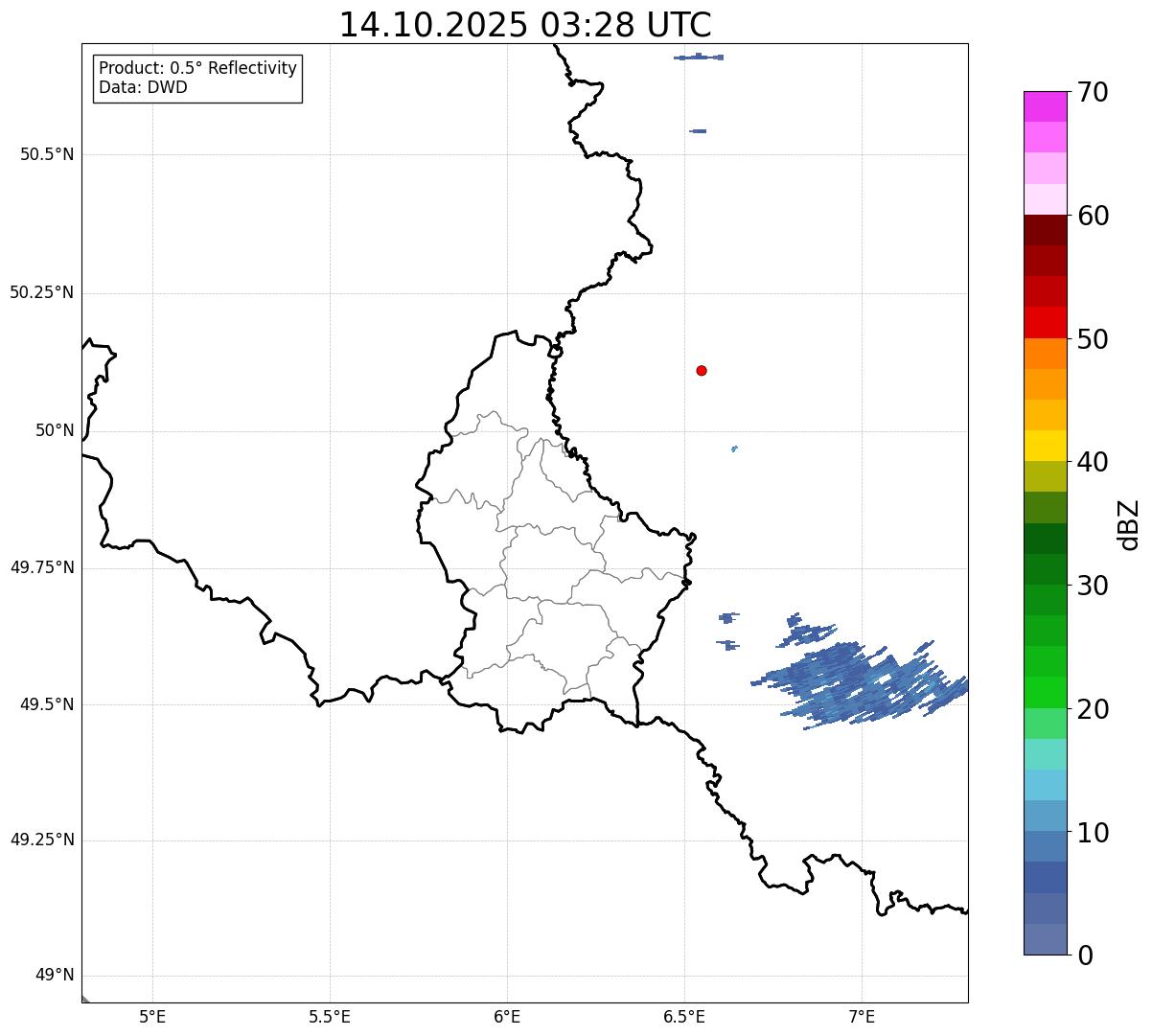Click the 49°N latitude label

55,976
